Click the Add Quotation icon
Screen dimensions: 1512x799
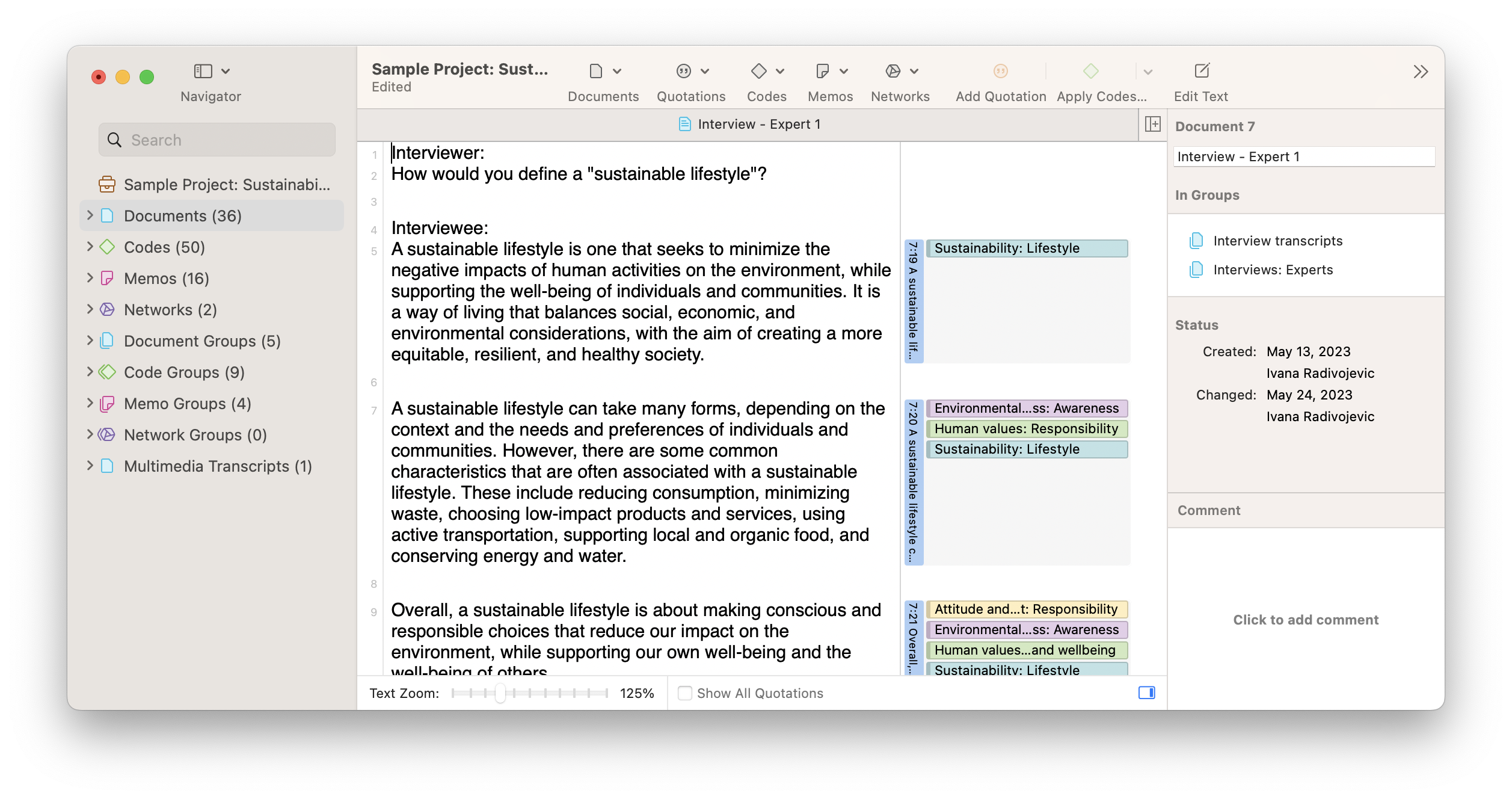tap(1000, 72)
